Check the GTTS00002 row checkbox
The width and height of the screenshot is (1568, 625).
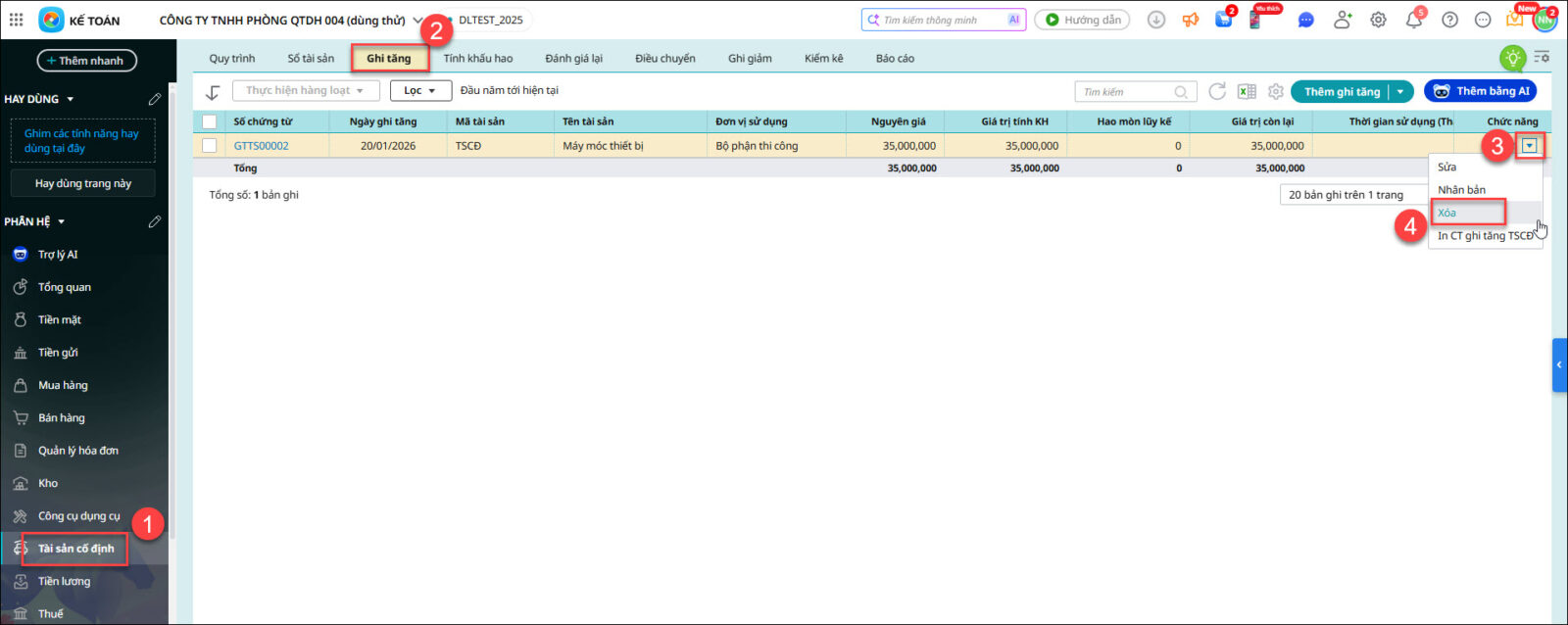pyautogui.click(x=209, y=146)
